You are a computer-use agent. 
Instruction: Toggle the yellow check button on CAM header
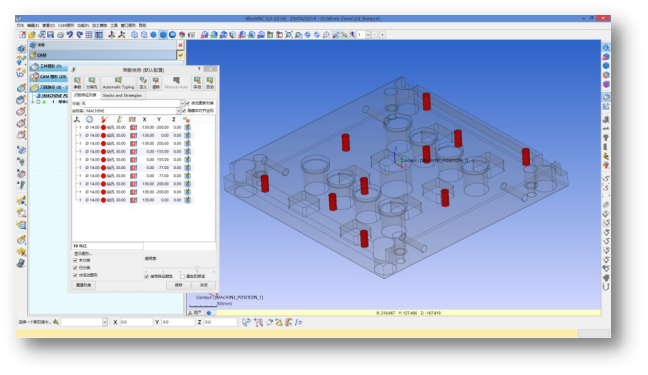click(181, 55)
